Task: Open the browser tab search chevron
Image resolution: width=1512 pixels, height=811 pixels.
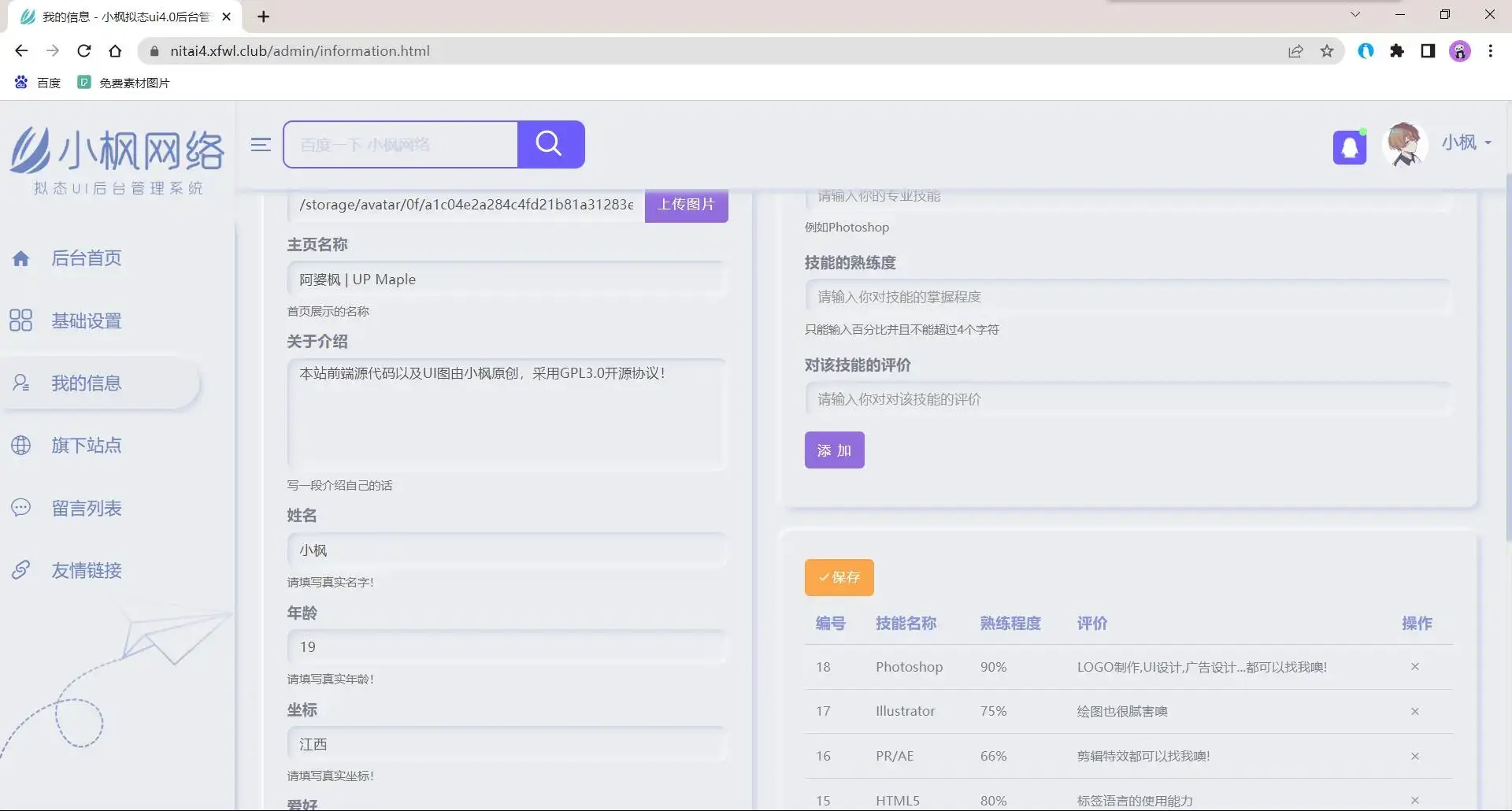Action: pos(1354,14)
